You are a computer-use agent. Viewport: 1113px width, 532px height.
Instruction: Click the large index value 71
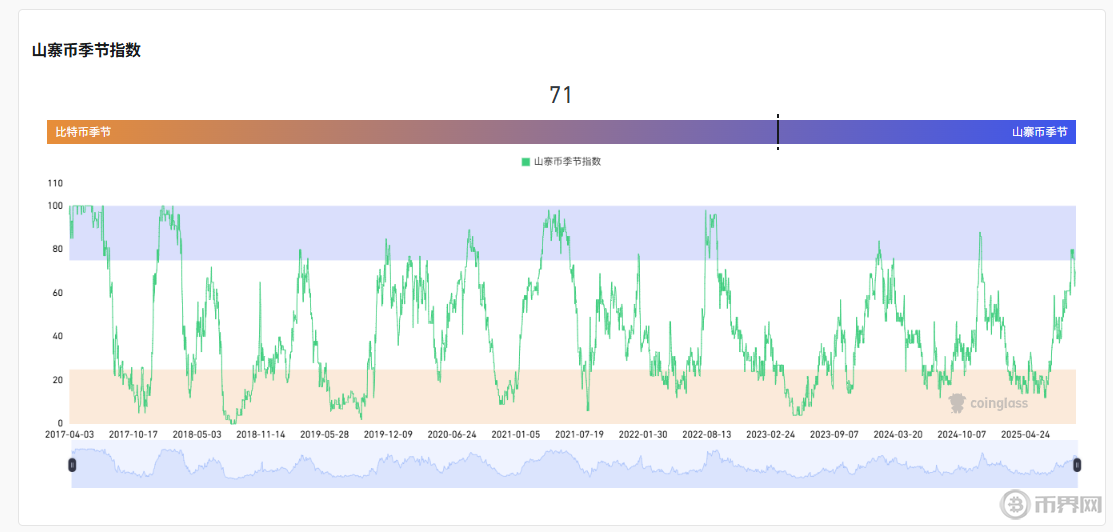click(561, 95)
